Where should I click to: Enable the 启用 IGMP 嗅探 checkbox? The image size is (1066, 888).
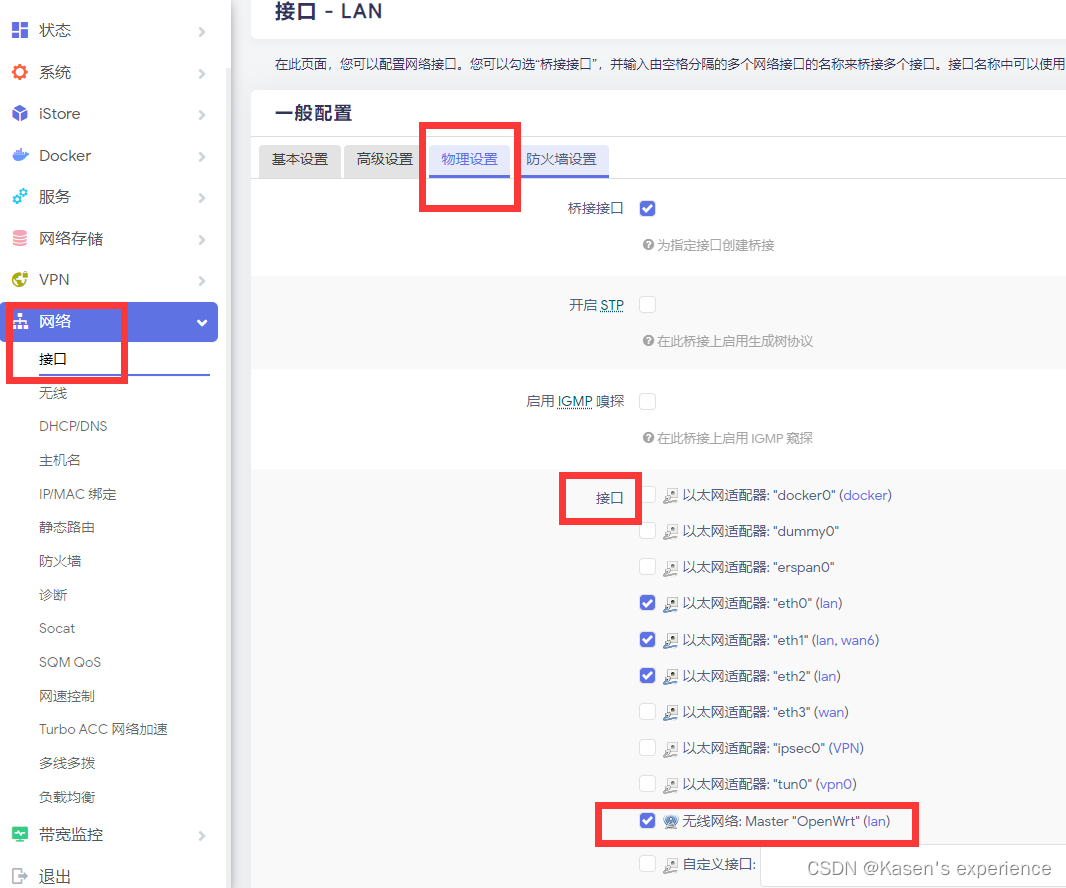coord(647,401)
